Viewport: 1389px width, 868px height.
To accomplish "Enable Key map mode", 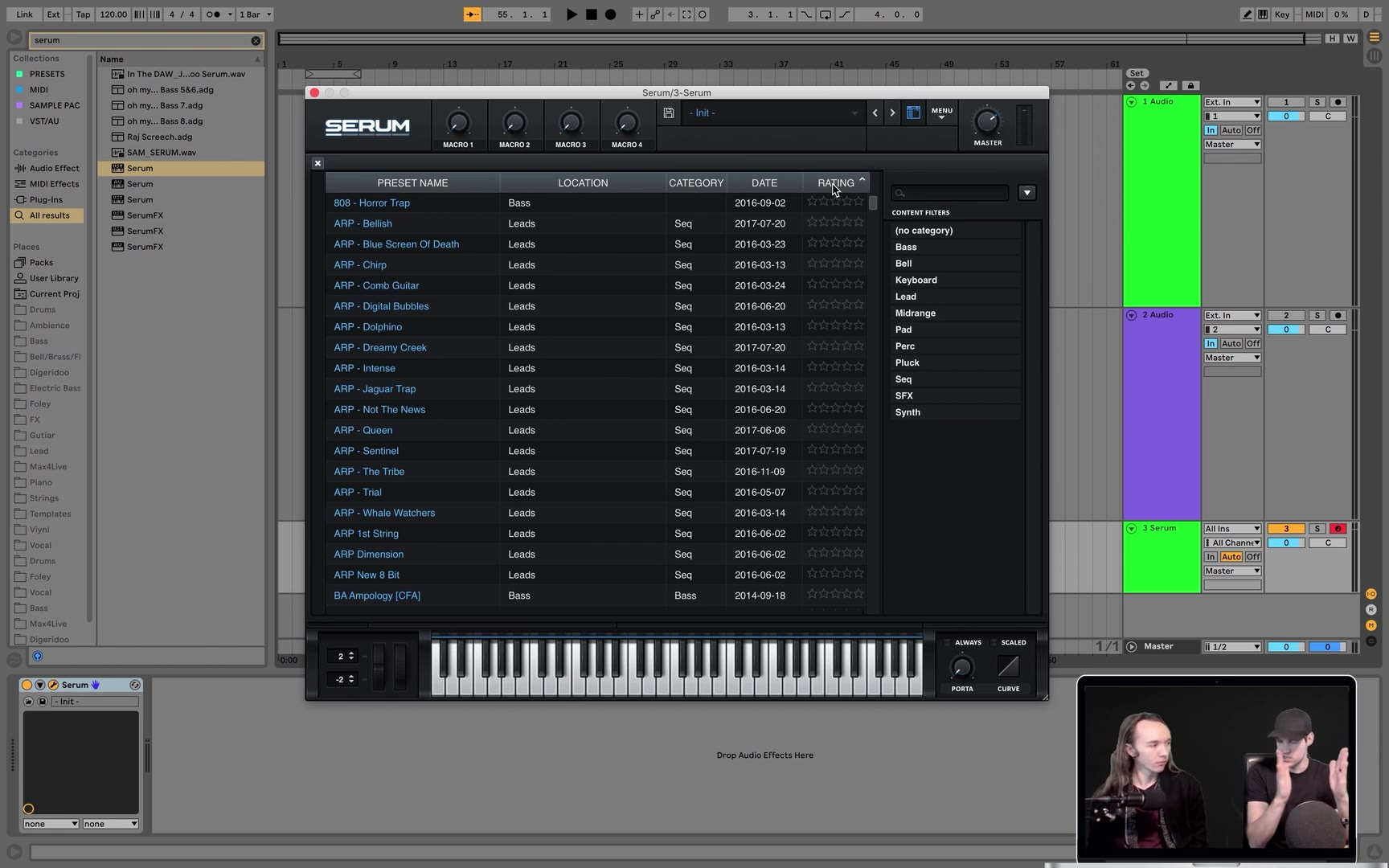I will tap(1282, 14).
